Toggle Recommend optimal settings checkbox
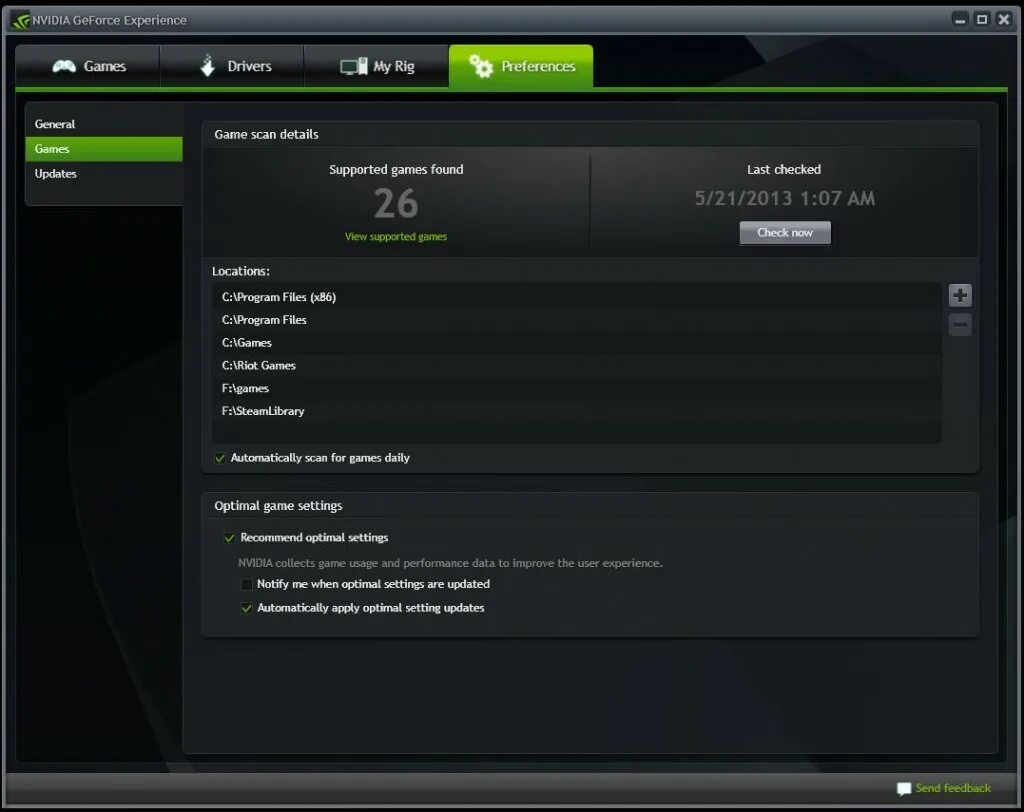The height and width of the screenshot is (812, 1024). tap(229, 538)
